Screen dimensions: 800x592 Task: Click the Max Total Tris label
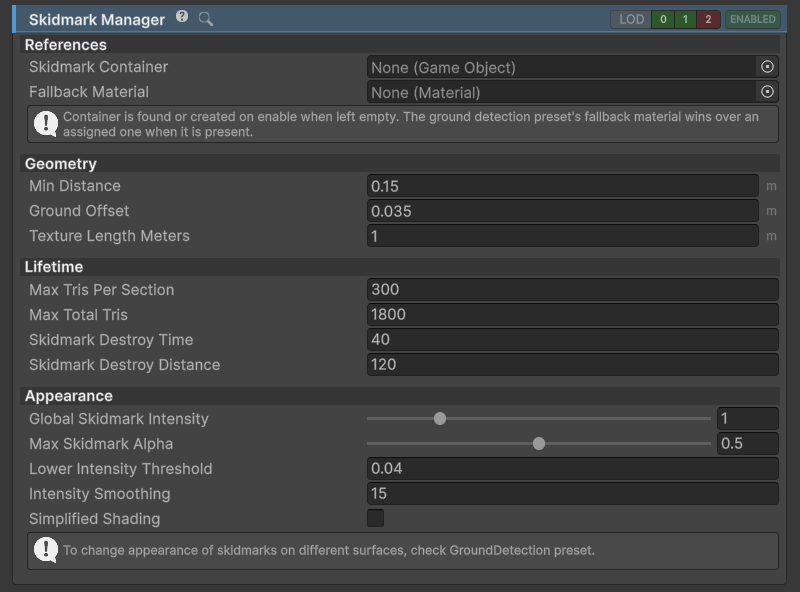tap(79, 314)
